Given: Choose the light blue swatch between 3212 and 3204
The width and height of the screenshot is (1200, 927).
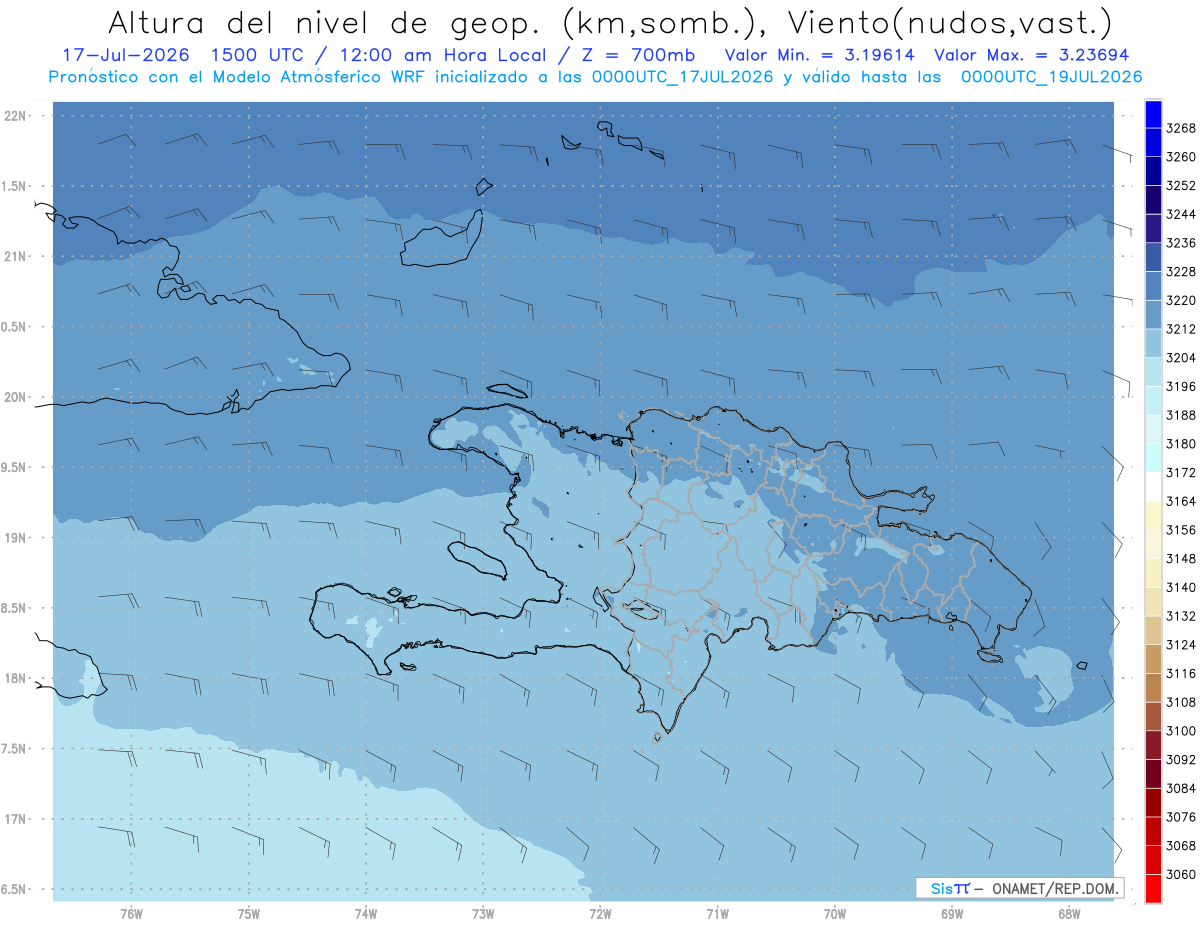Looking at the screenshot, I should (x=1153, y=343).
